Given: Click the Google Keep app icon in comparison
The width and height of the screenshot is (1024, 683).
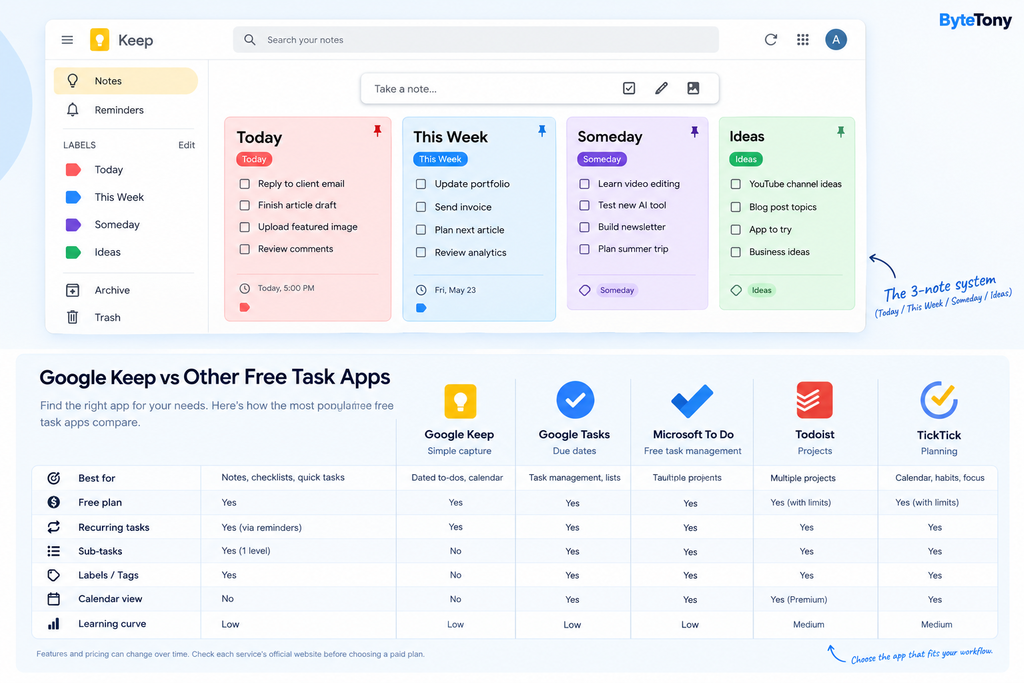Looking at the screenshot, I should coord(460,401).
